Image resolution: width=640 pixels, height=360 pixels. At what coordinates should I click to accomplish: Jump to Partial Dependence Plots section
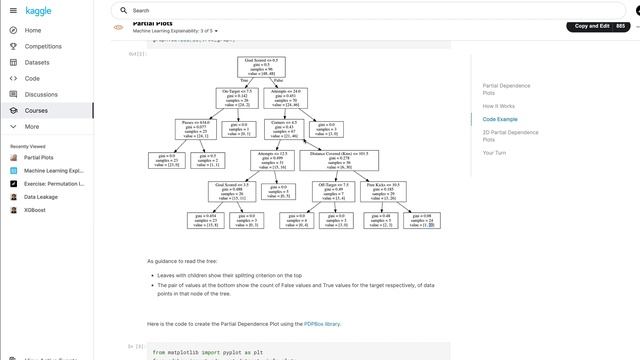click(506, 89)
